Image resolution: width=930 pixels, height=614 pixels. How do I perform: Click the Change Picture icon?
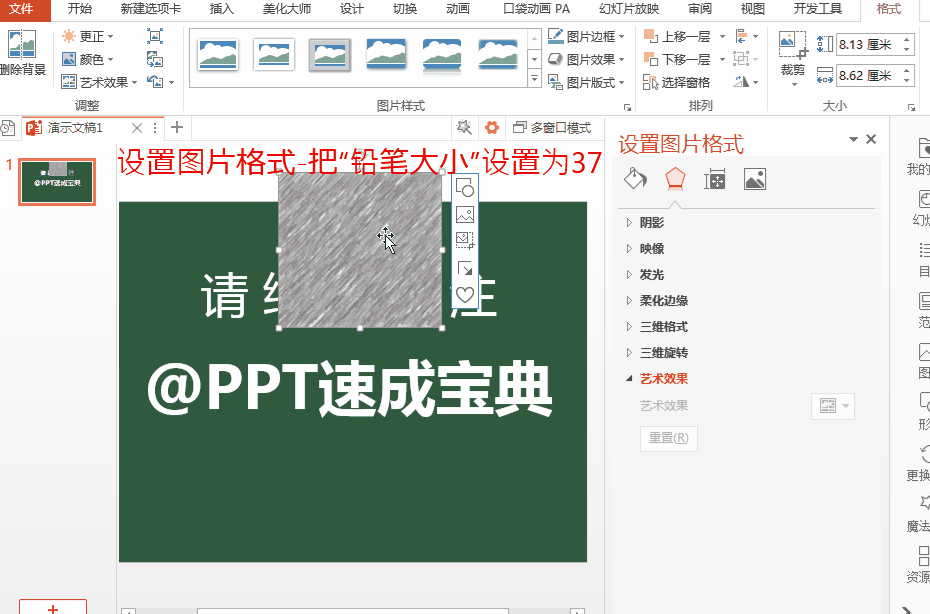155,59
